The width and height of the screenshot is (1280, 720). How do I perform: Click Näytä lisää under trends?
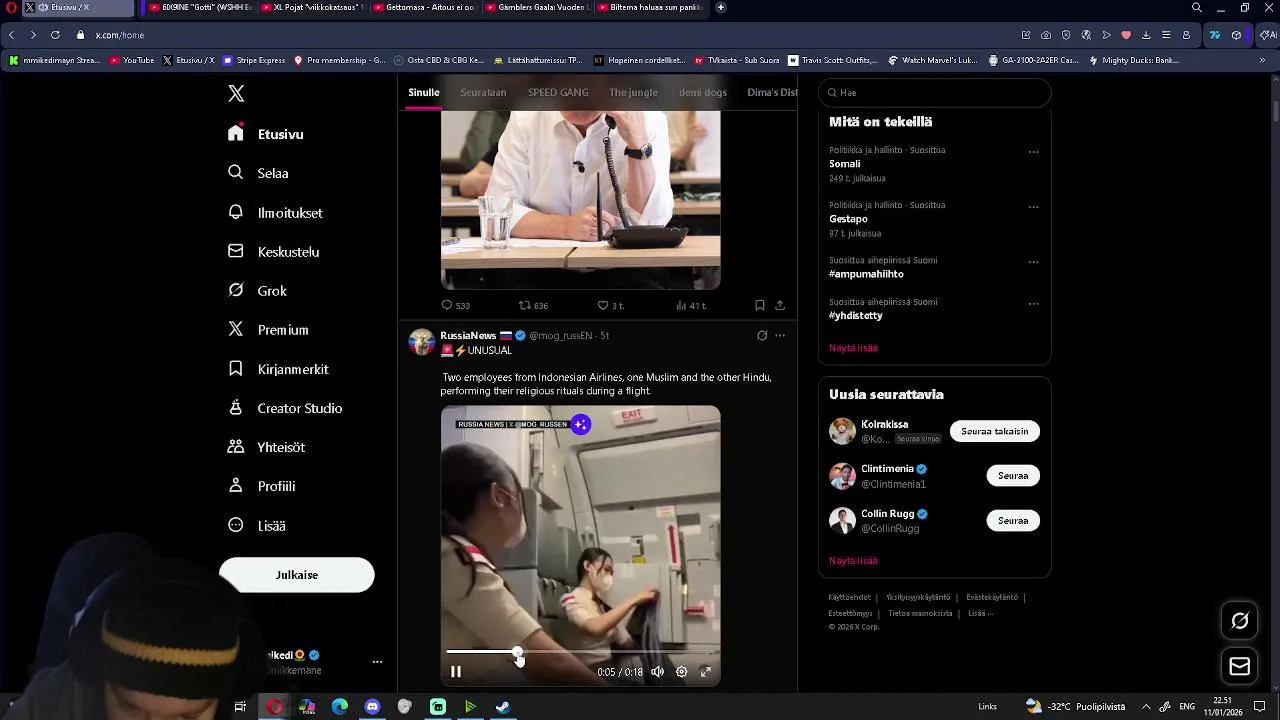coord(853,348)
